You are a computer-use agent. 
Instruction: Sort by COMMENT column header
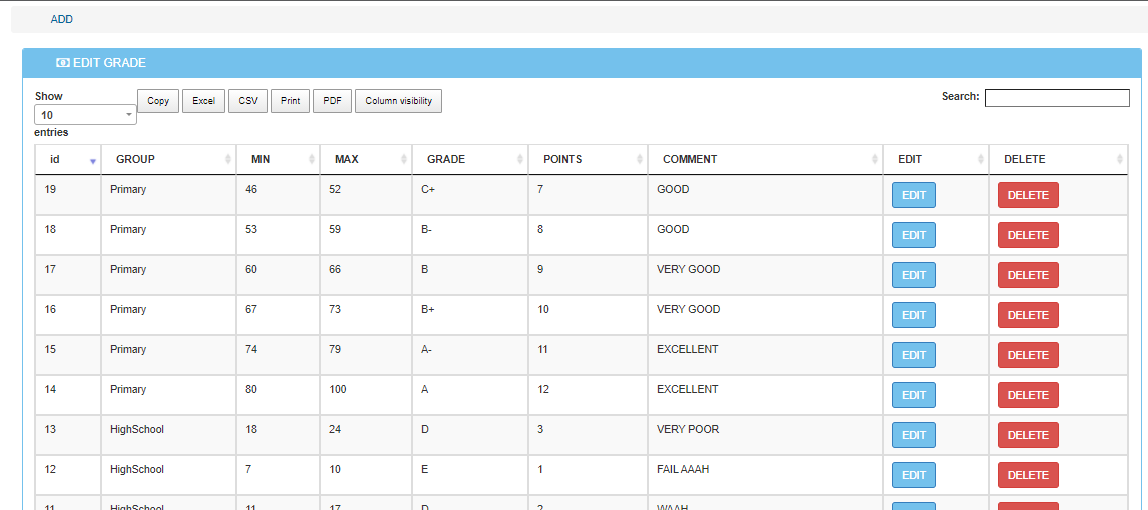click(689, 159)
